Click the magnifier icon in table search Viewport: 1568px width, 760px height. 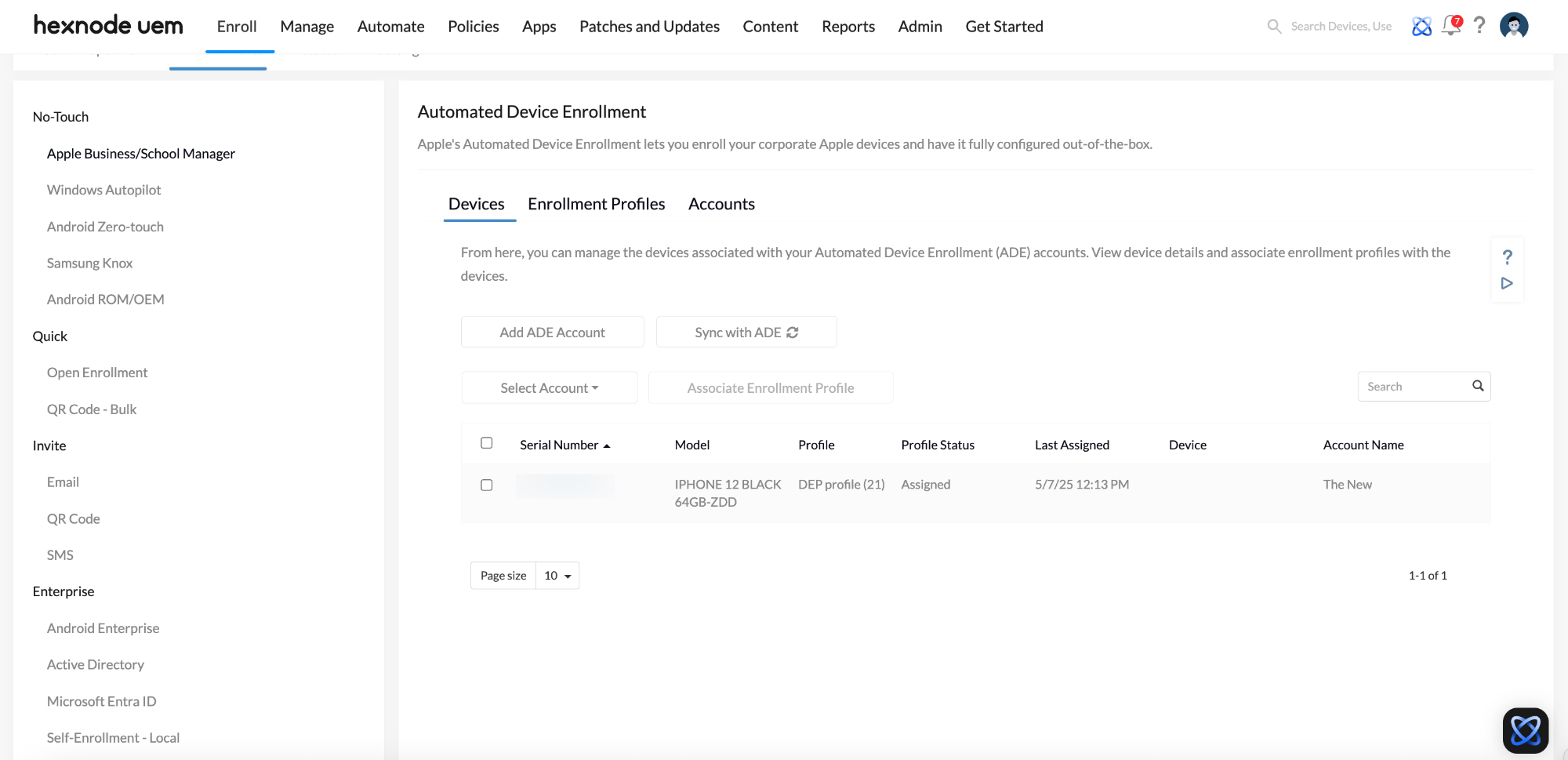pyautogui.click(x=1478, y=386)
